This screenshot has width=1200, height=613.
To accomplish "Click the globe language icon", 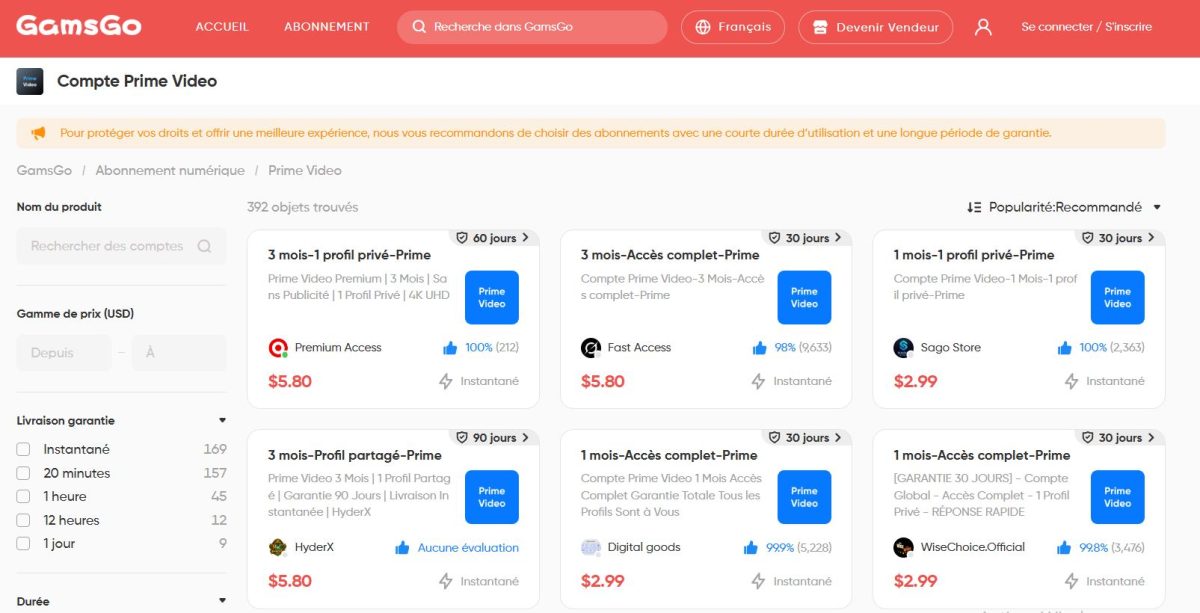I will 703,27.
